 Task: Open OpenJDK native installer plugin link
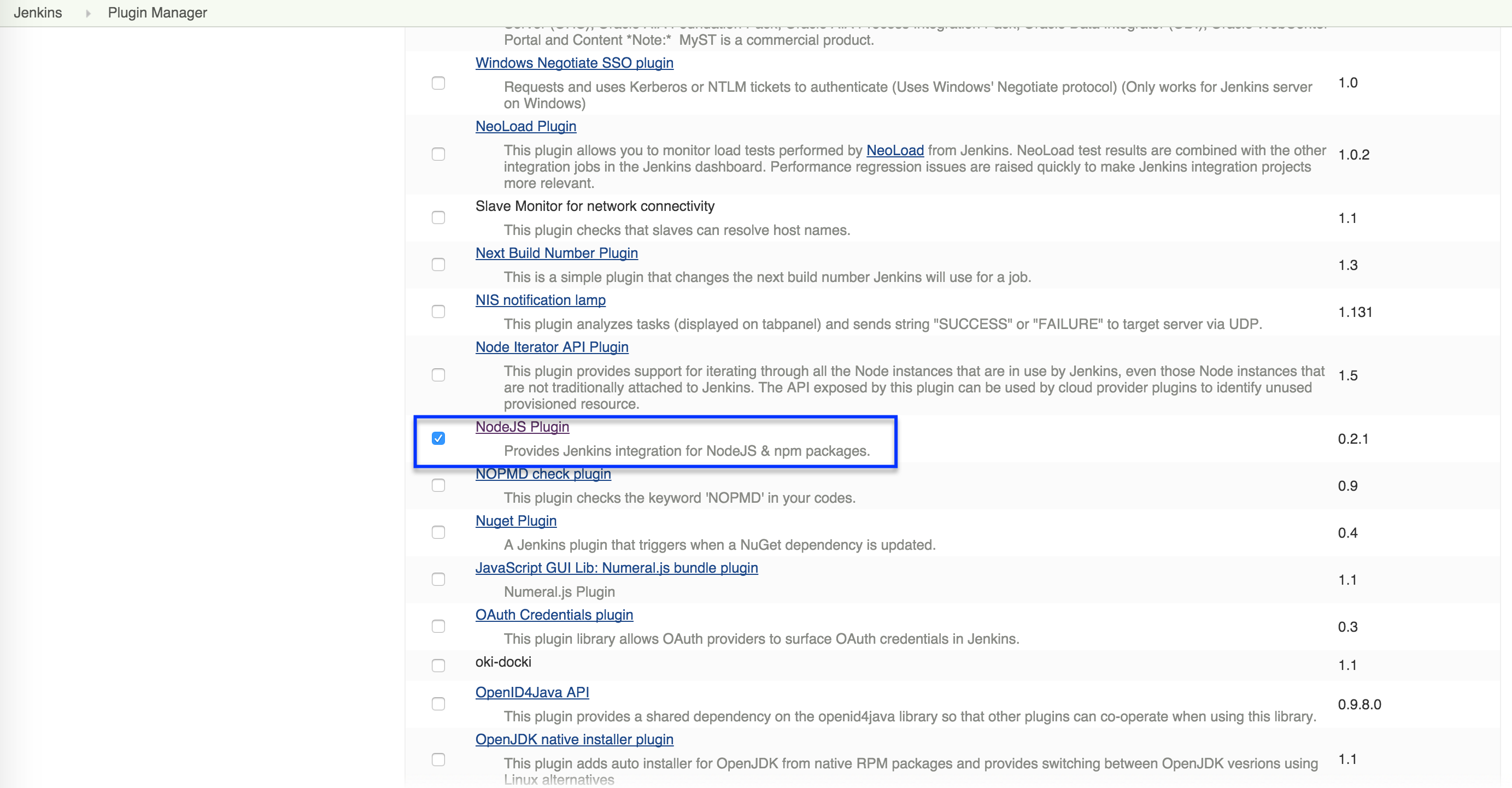[x=573, y=739]
